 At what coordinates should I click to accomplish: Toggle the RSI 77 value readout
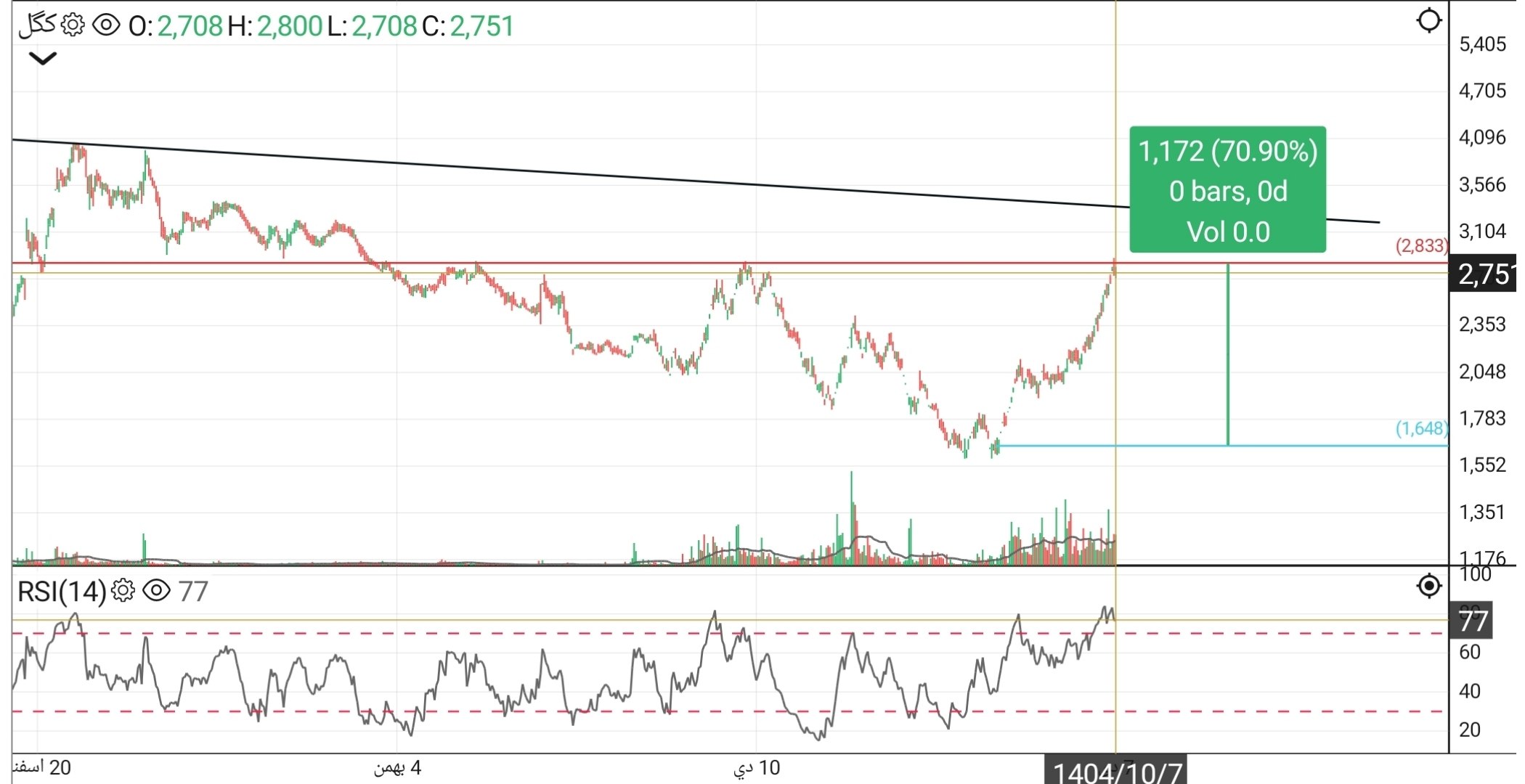pos(193,589)
